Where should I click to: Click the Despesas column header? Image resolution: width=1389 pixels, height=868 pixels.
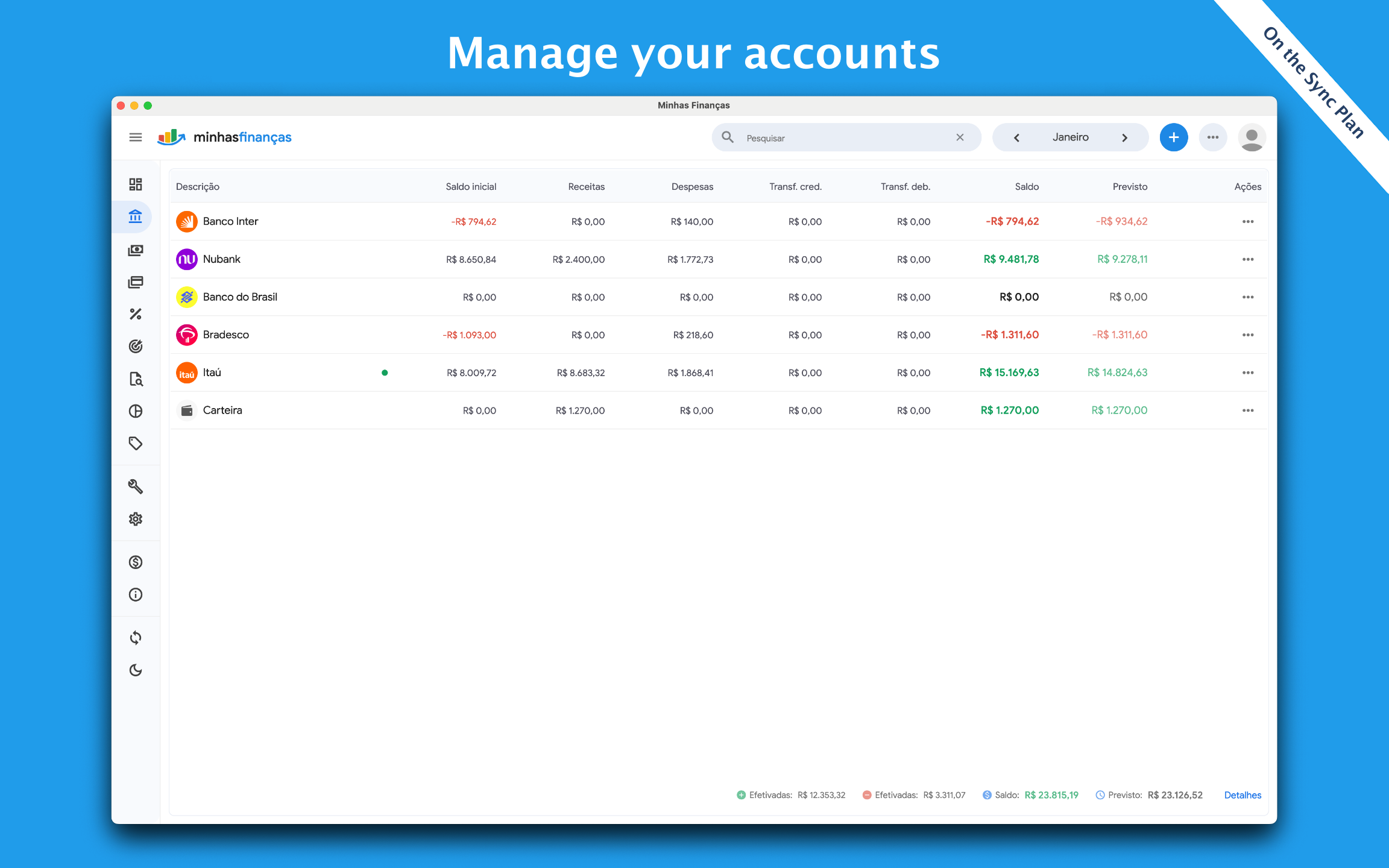tap(692, 187)
